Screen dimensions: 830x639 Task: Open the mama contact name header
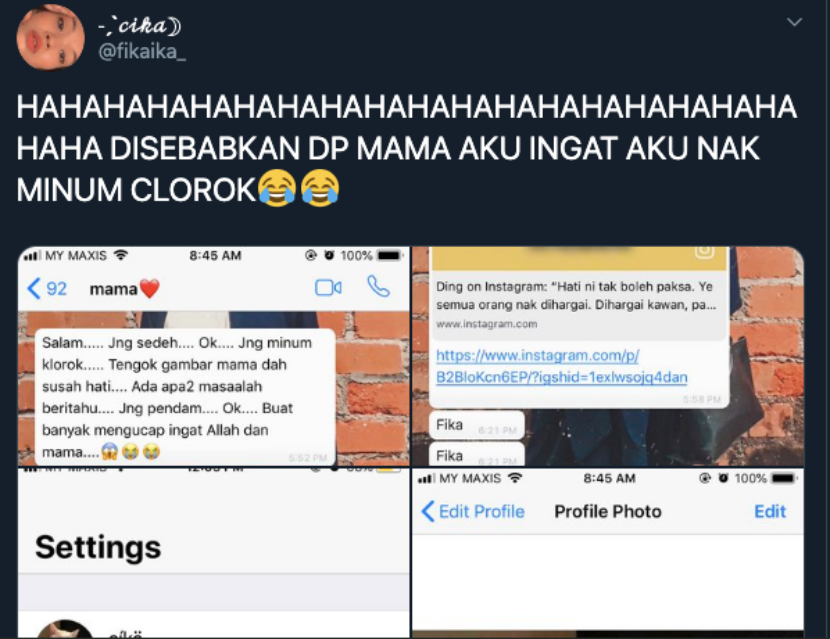point(124,289)
